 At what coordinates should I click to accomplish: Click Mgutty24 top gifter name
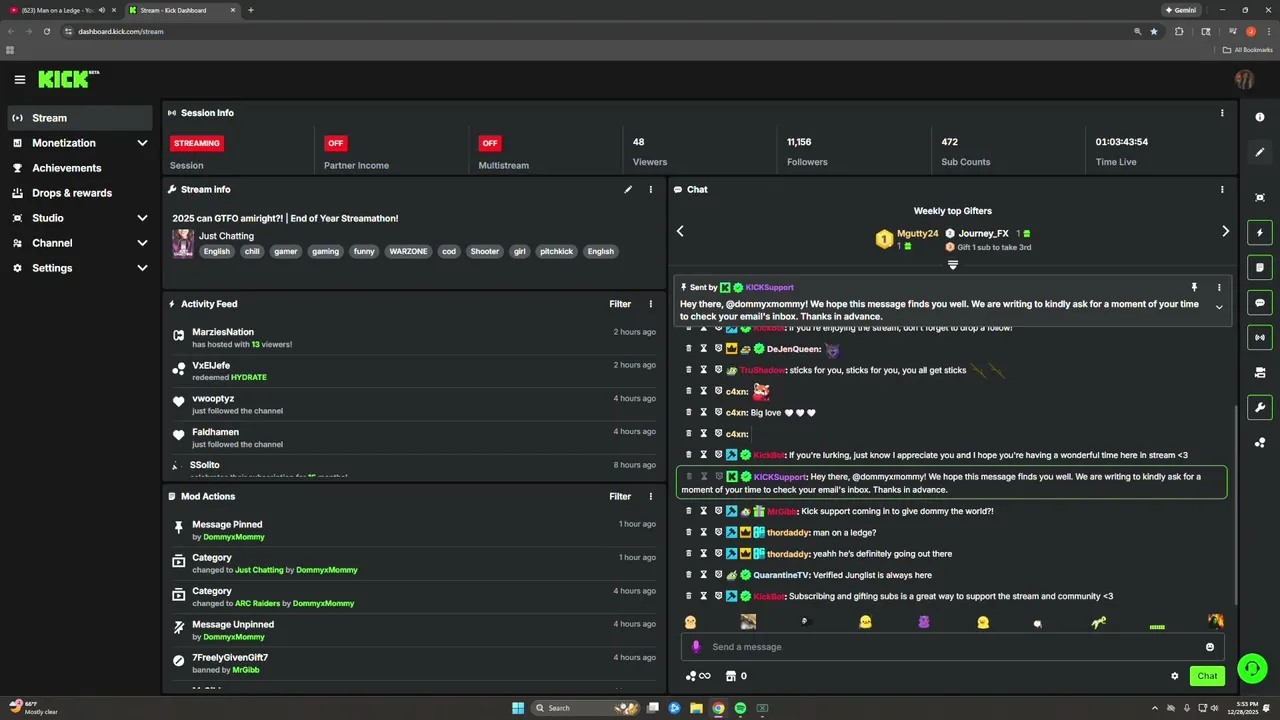(917, 233)
